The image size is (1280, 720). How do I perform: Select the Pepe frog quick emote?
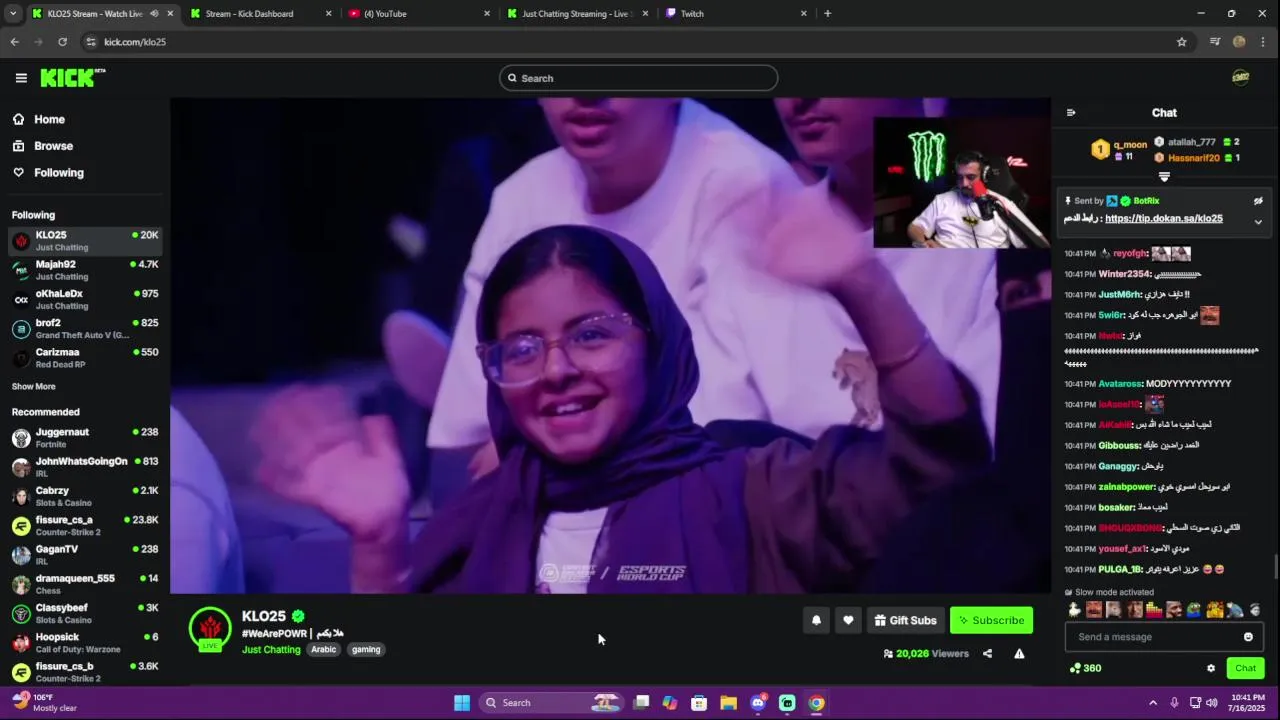tap(1194, 609)
